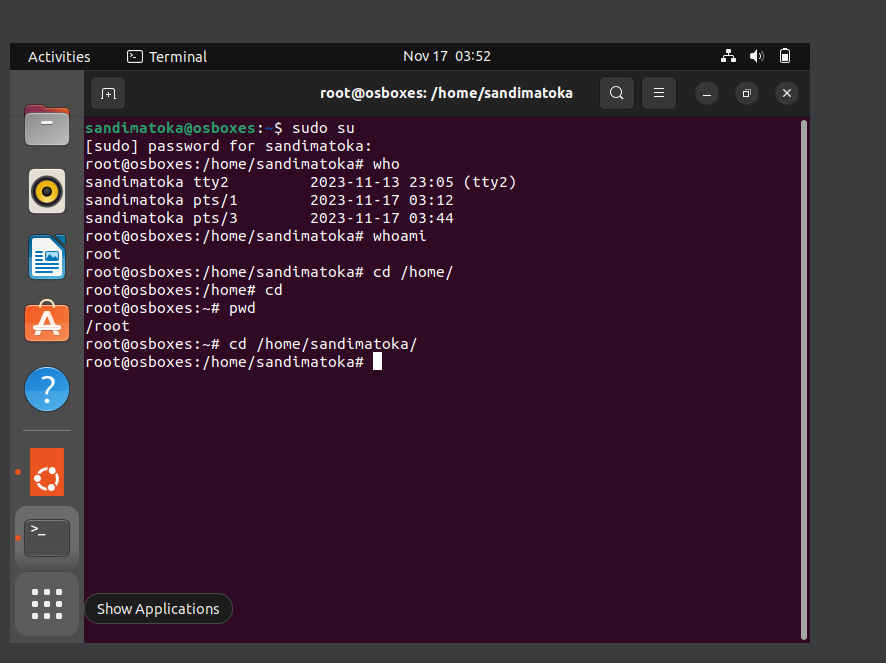Click the terminal vertical scrollbar
Image resolution: width=886 pixels, height=663 pixels.
[804, 380]
